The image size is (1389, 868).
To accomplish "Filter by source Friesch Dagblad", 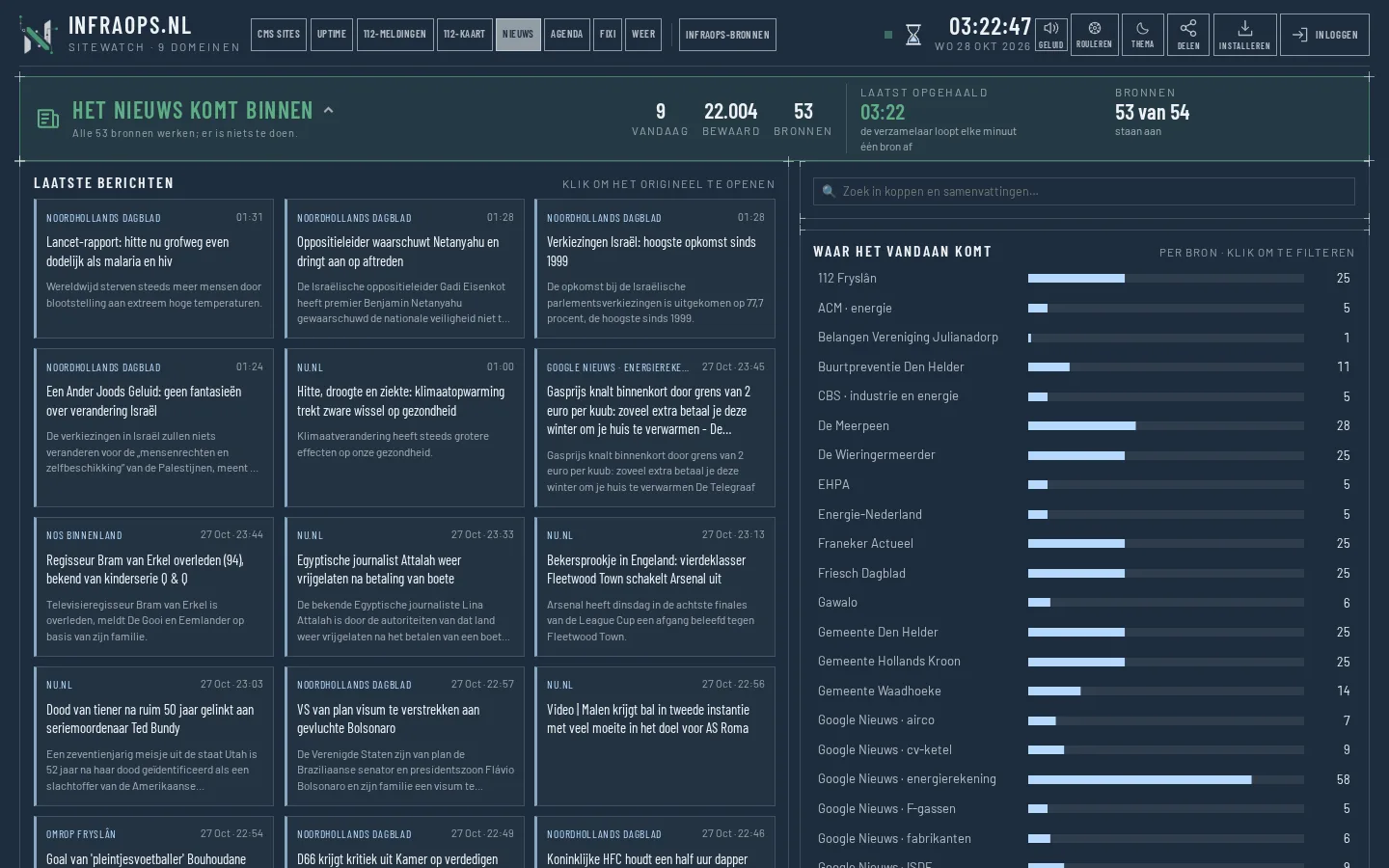I will point(1084,573).
